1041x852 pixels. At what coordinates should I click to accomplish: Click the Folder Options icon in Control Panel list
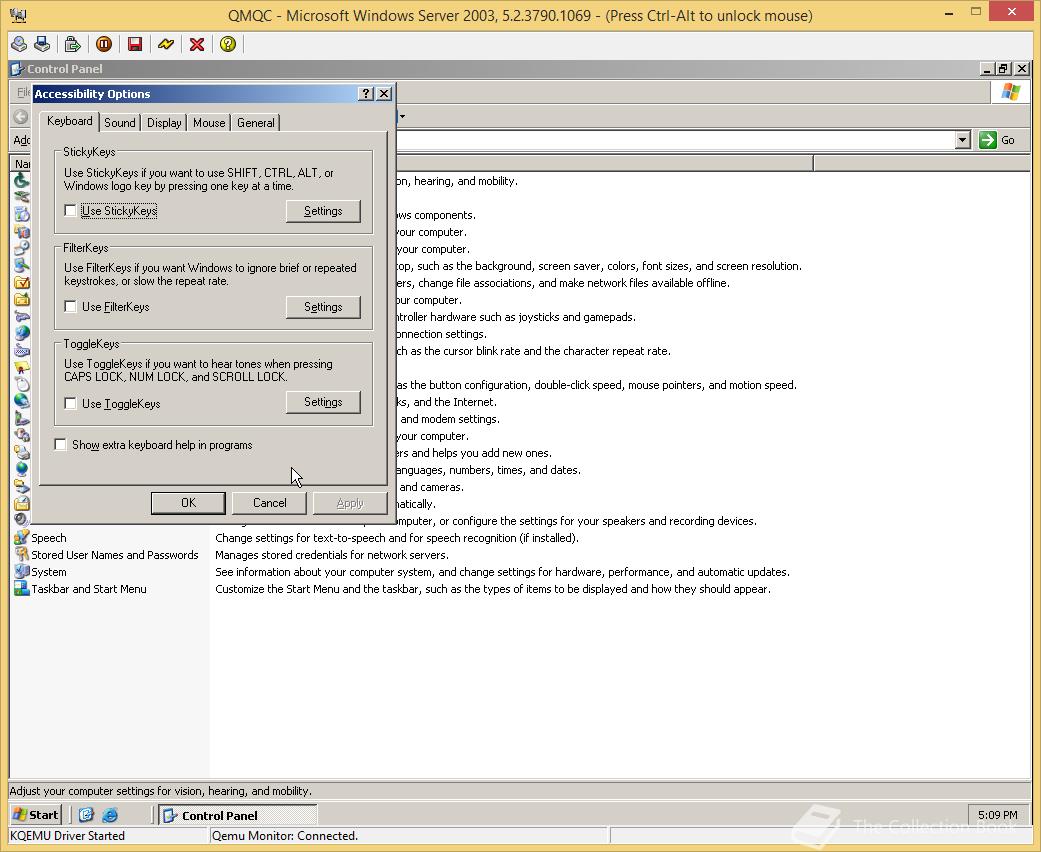coord(22,283)
